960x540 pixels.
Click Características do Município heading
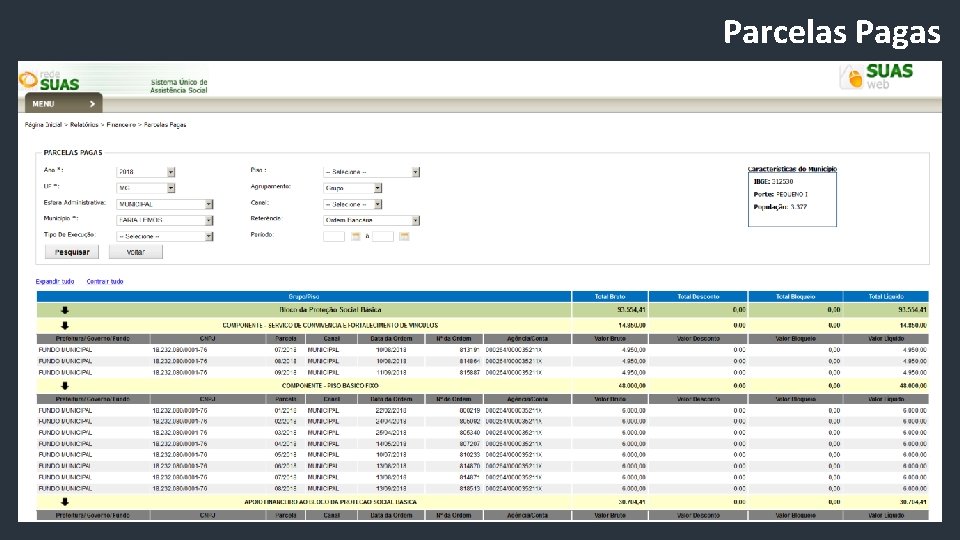coord(792,169)
